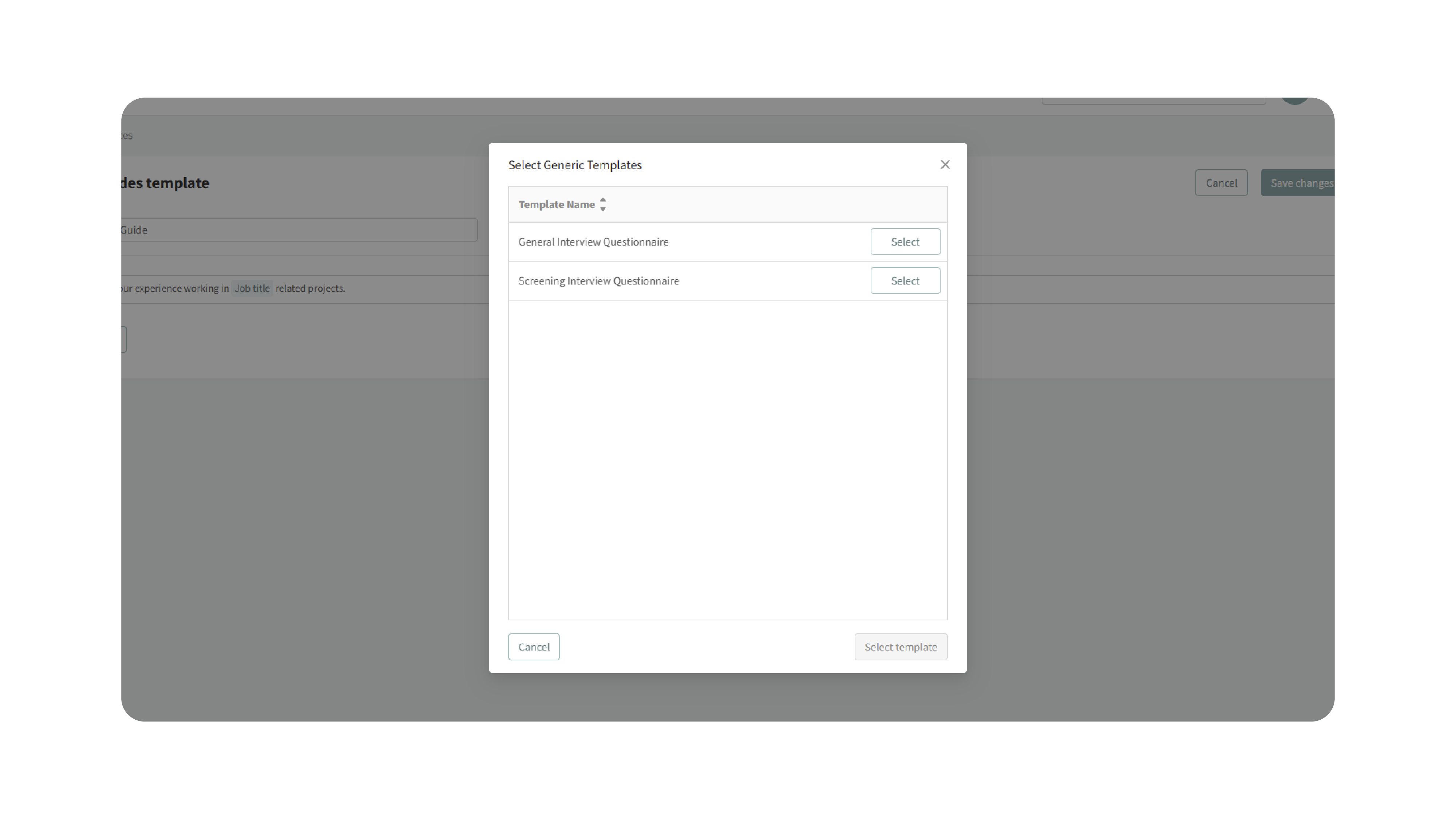Sort by the Template Name column header
The image size is (1456, 819).
coord(556,204)
